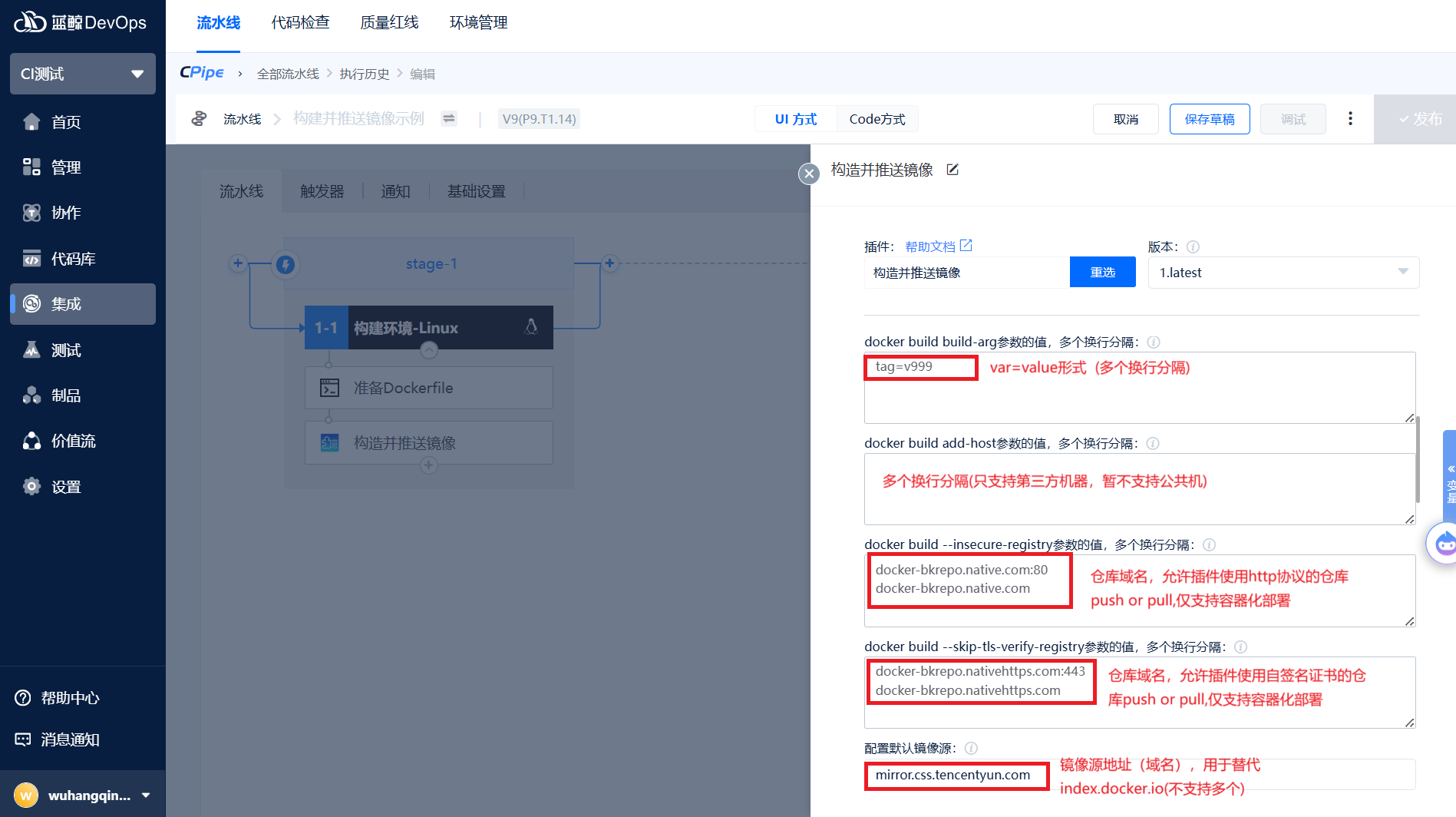Click the 保存草稿 button

tap(1209, 119)
